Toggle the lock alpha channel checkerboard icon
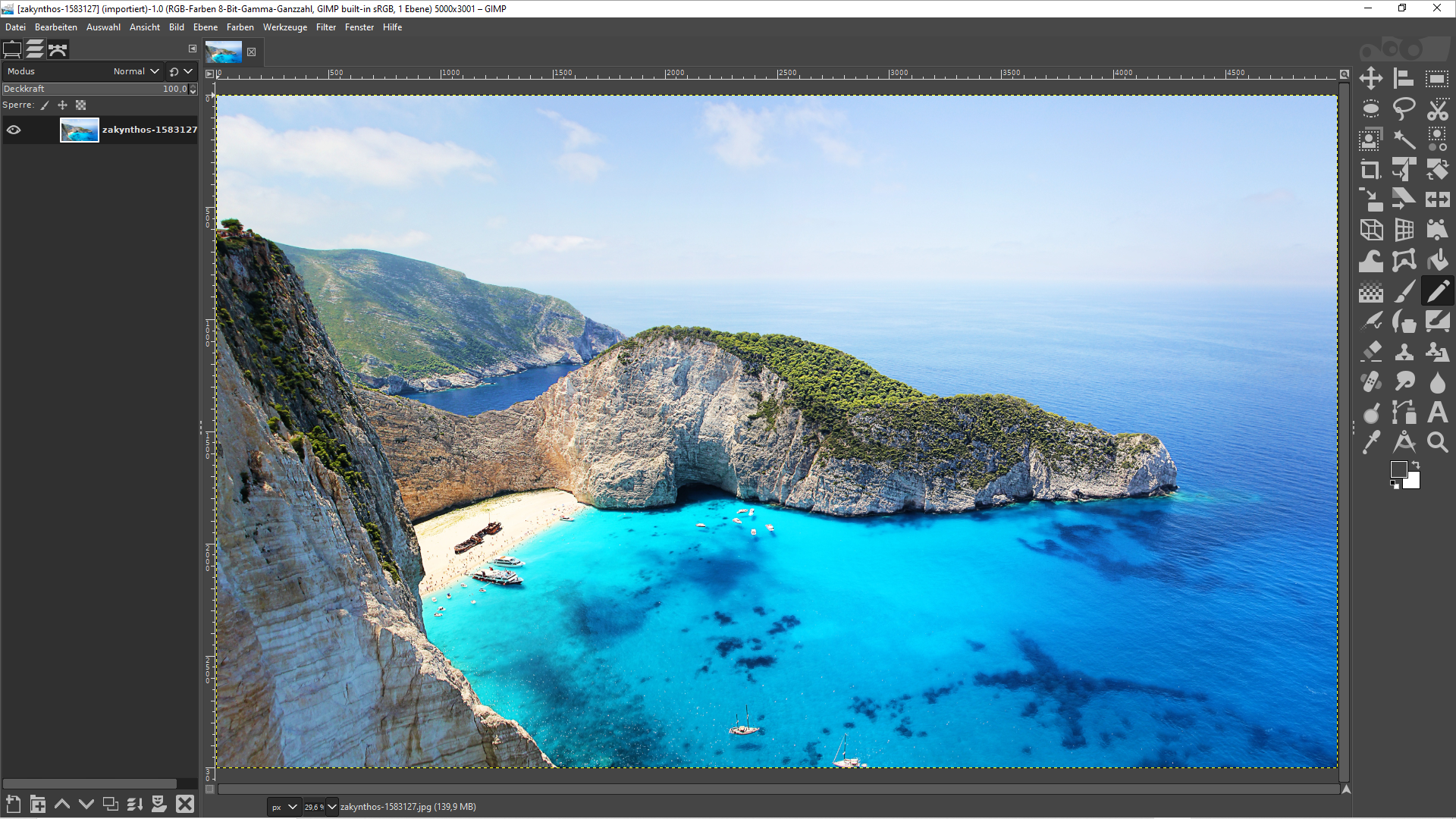 coord(81,105)
